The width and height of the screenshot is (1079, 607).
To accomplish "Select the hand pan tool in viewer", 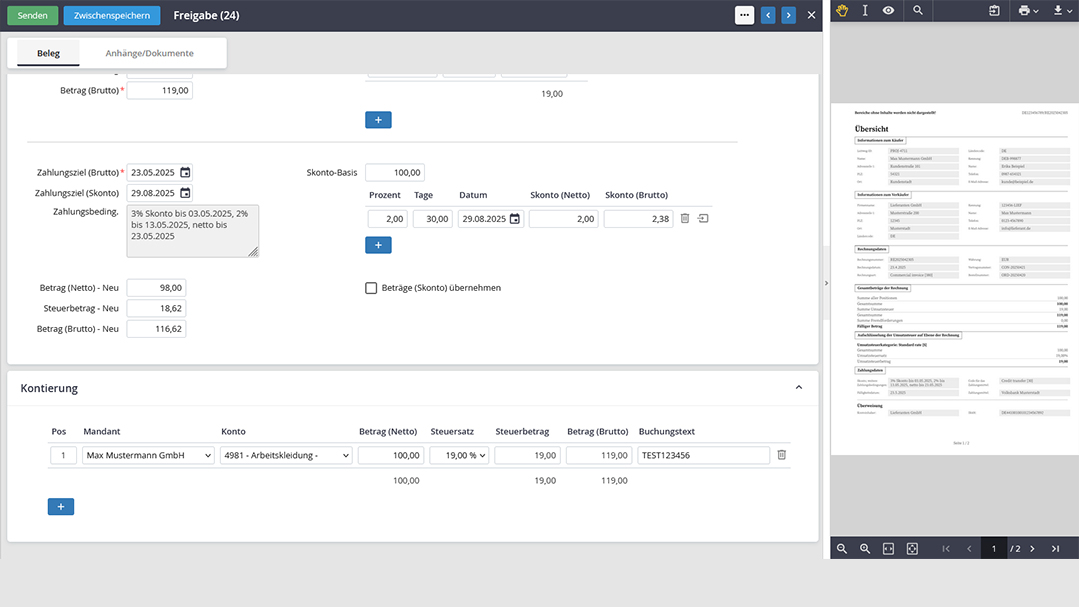I will 843,11.
